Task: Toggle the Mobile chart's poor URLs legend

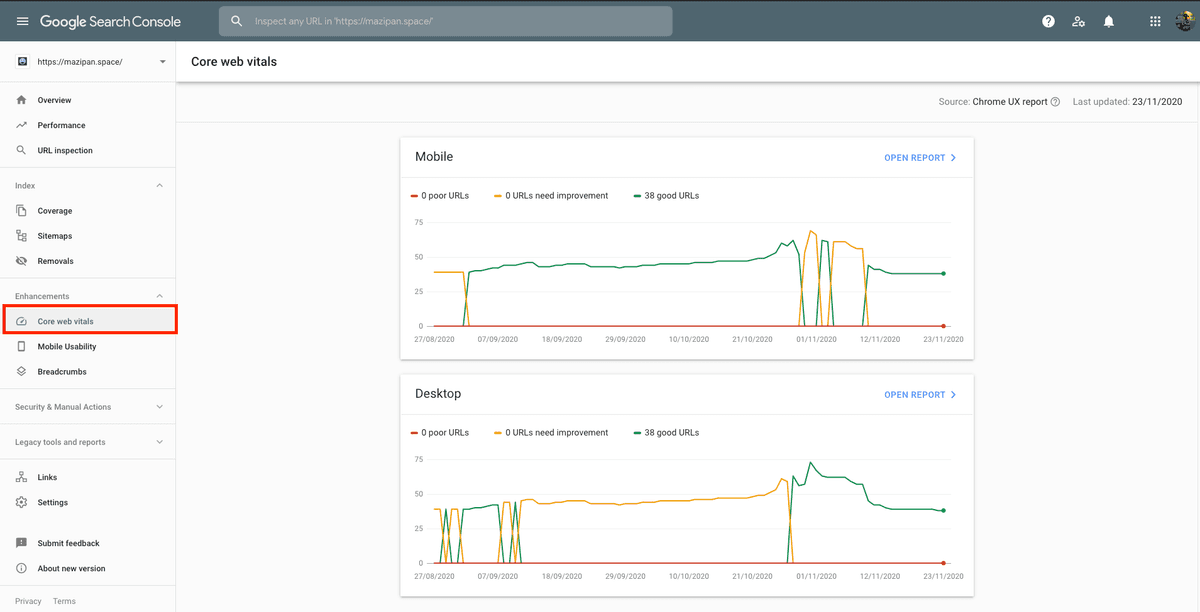Action: pos(440,196)
